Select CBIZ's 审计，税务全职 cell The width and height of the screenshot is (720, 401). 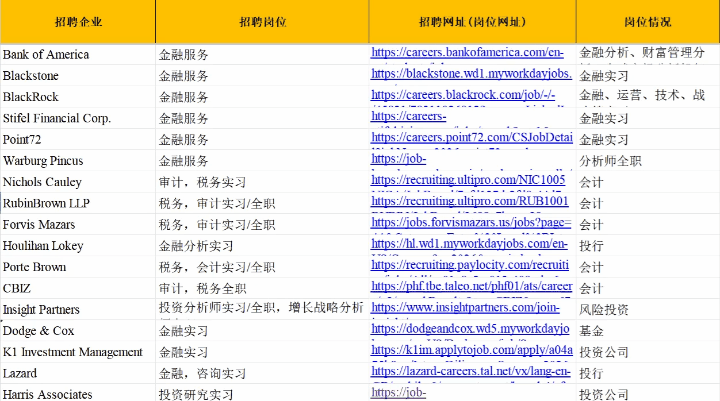[262, 288]
